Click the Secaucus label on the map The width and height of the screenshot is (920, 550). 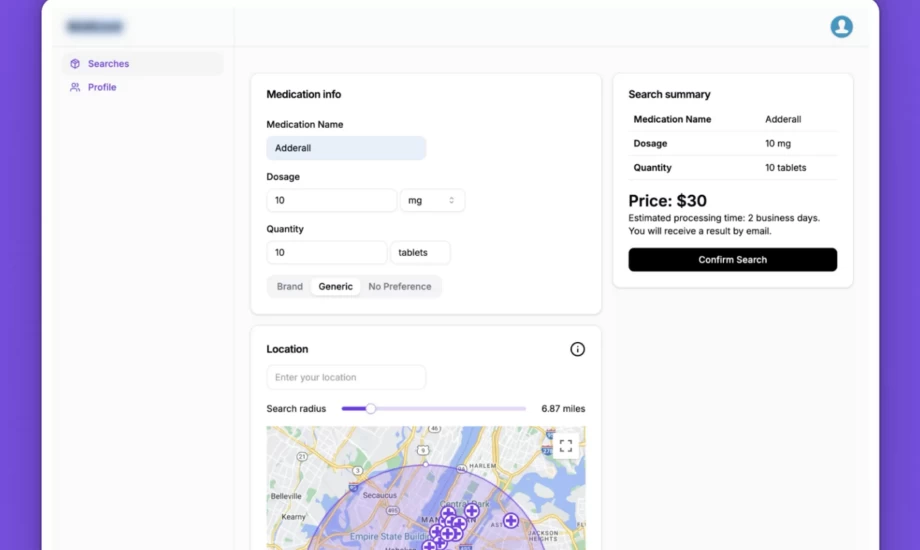pos(380,495)
